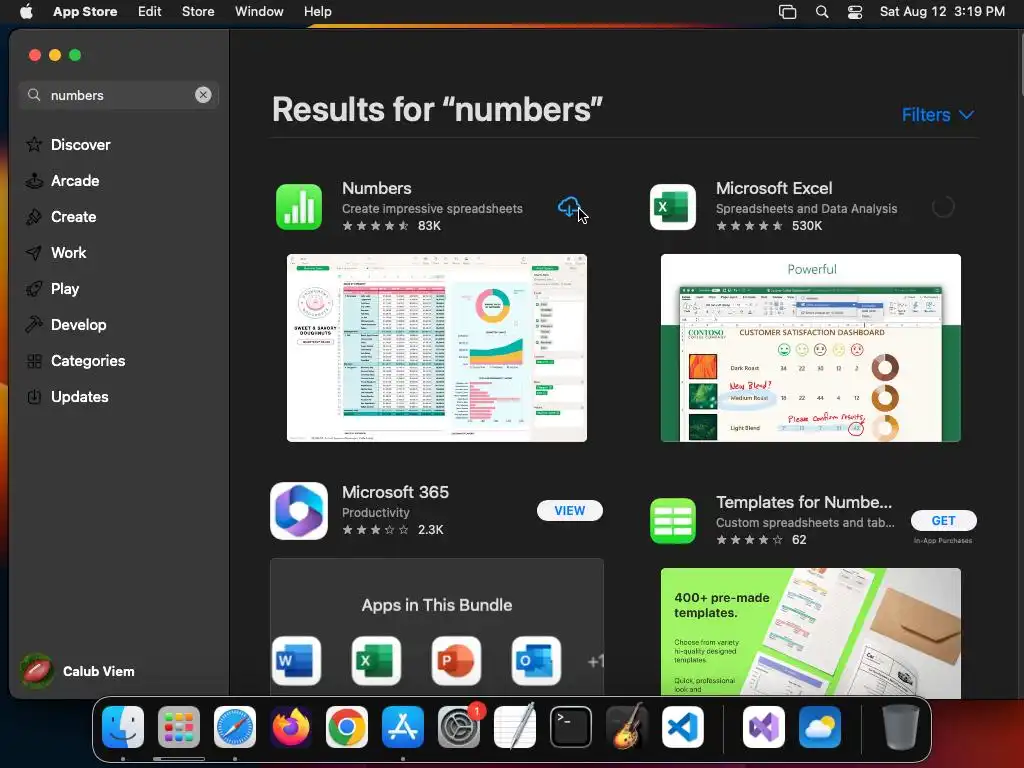
Task: Select the Create sidebar category
Action: pyautogui.click(x=73, y=216)
